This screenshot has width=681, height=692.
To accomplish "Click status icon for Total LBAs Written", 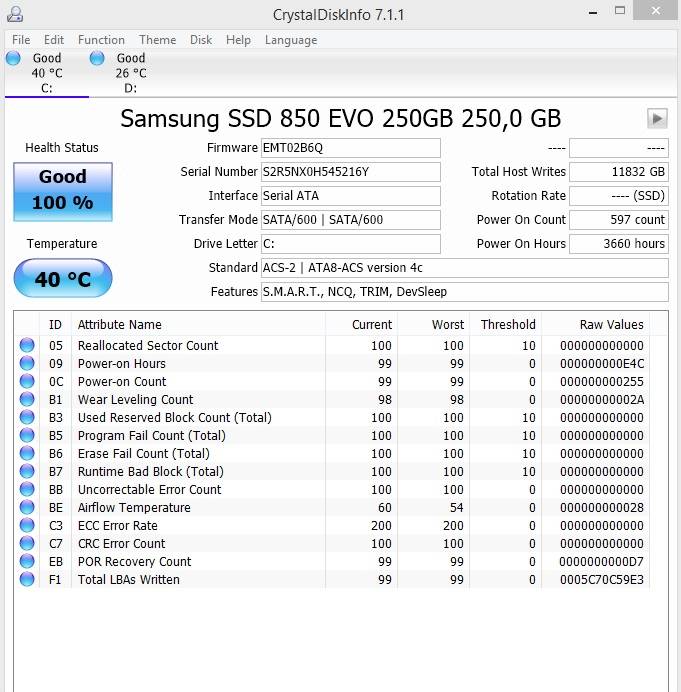I will pyautogui.click(x=27, y=579).
